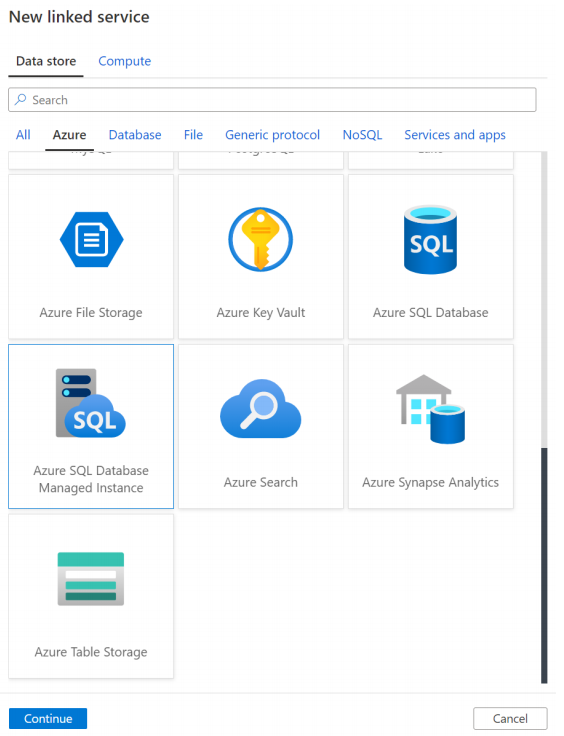Select the Azure Synapse Analytics warehouse icon
564x736 pixels.
coord(430,409)
